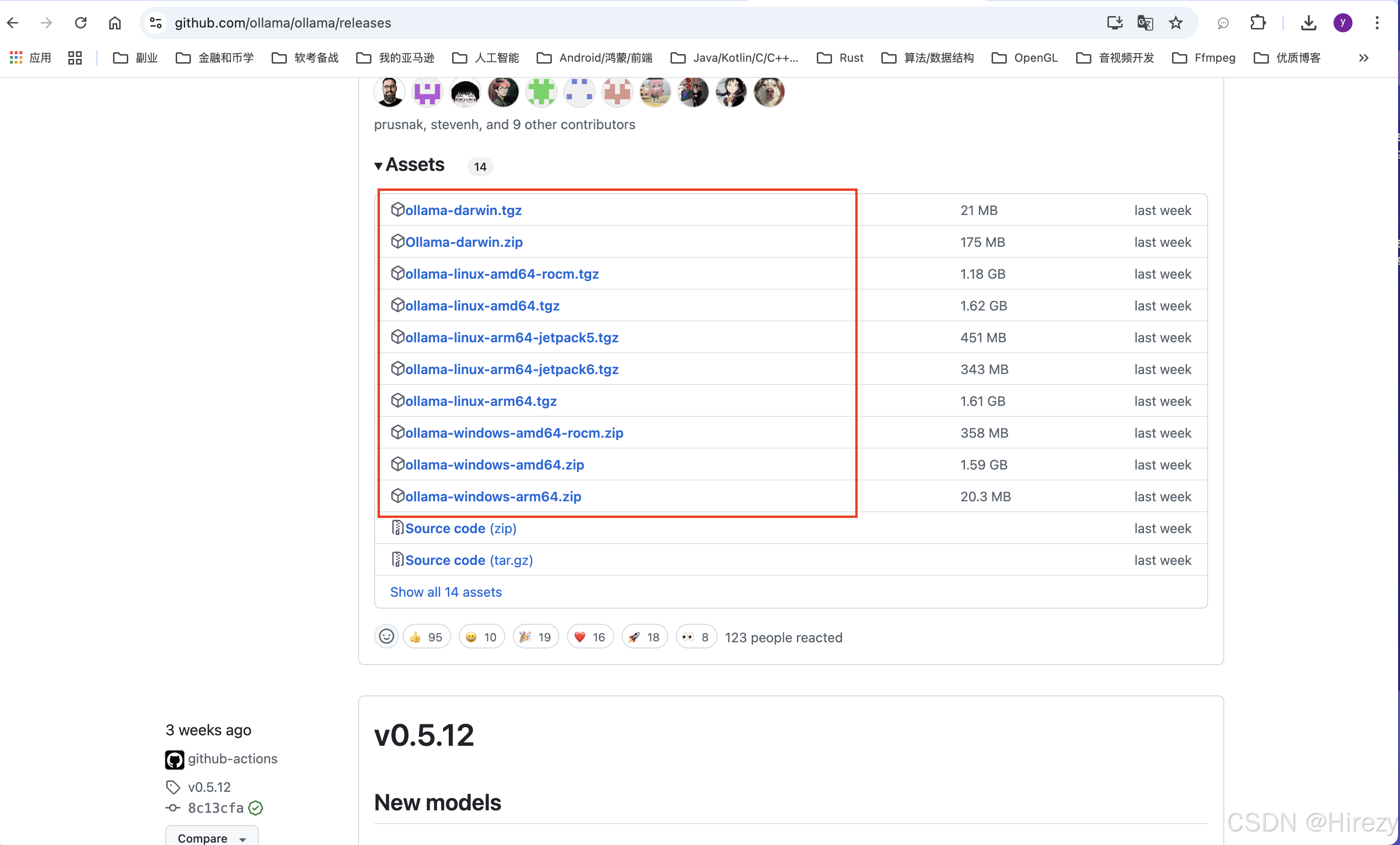Click the tab groups icon in bookmarks bar
The height and width of the screenshot is (845, 1400).
[x=75, y=58]
